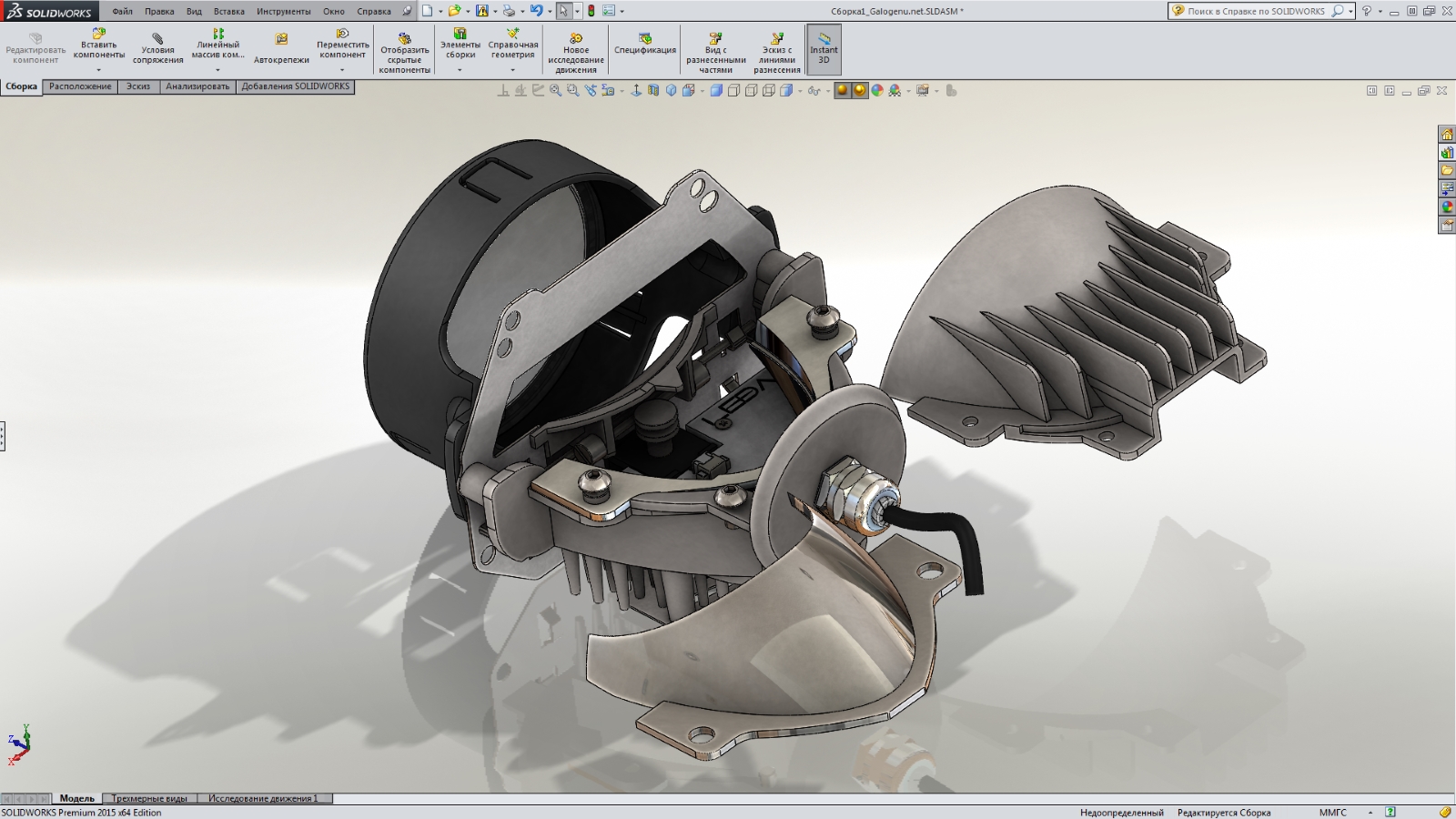
Task: Expand the Linear Pattern (Линейный массив) dropdown arrow
Action: point(217,70)
